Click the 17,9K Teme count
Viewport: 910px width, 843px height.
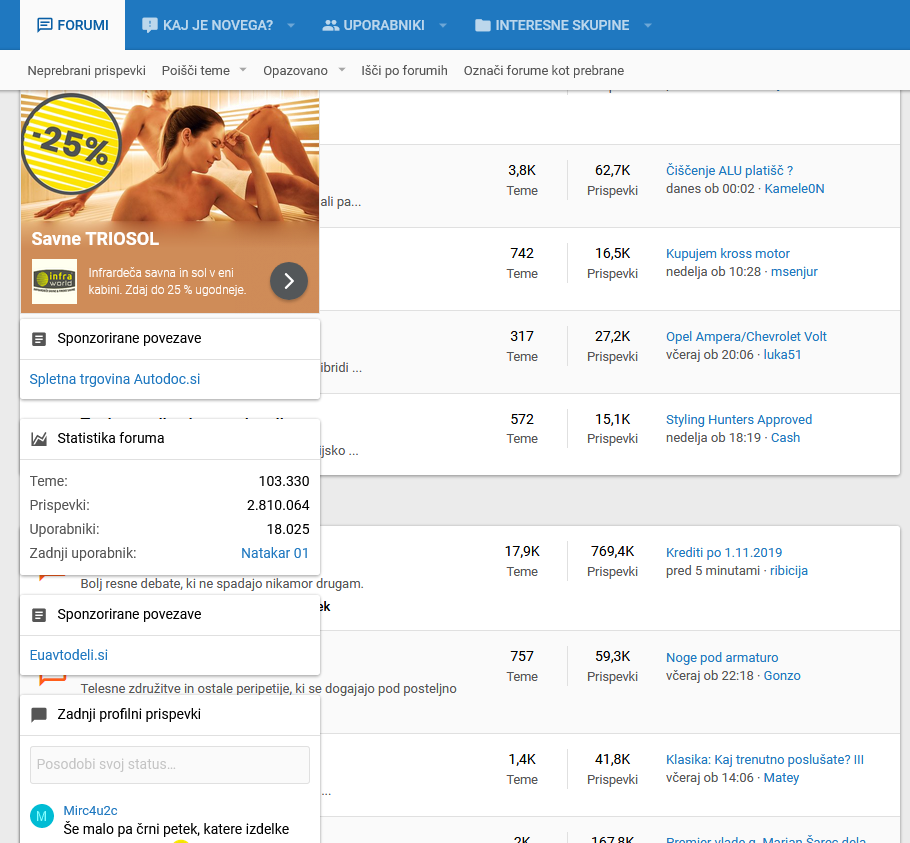click(522, 551)
